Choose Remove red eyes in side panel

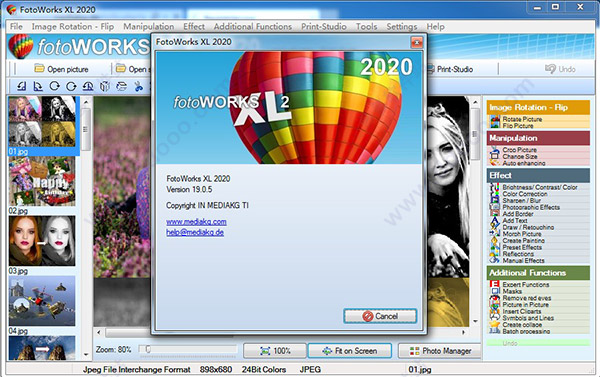[x=527, y=298]
